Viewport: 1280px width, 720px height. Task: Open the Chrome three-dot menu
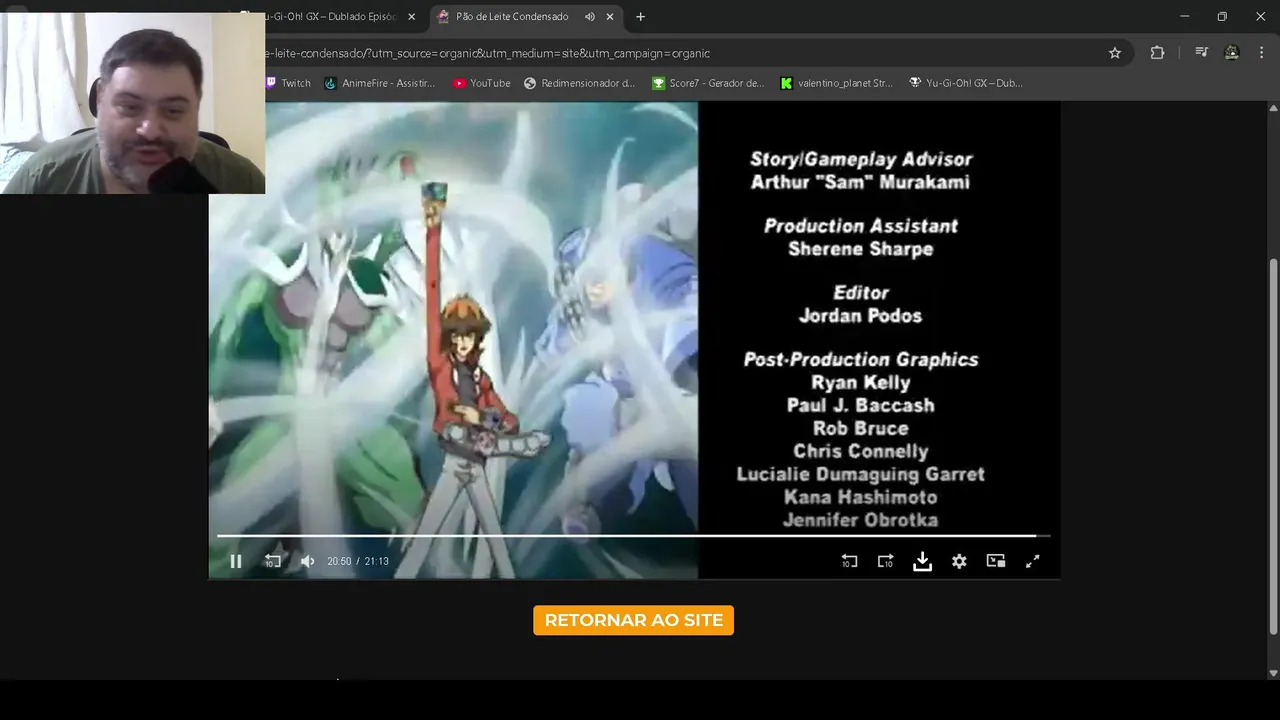1260,53
